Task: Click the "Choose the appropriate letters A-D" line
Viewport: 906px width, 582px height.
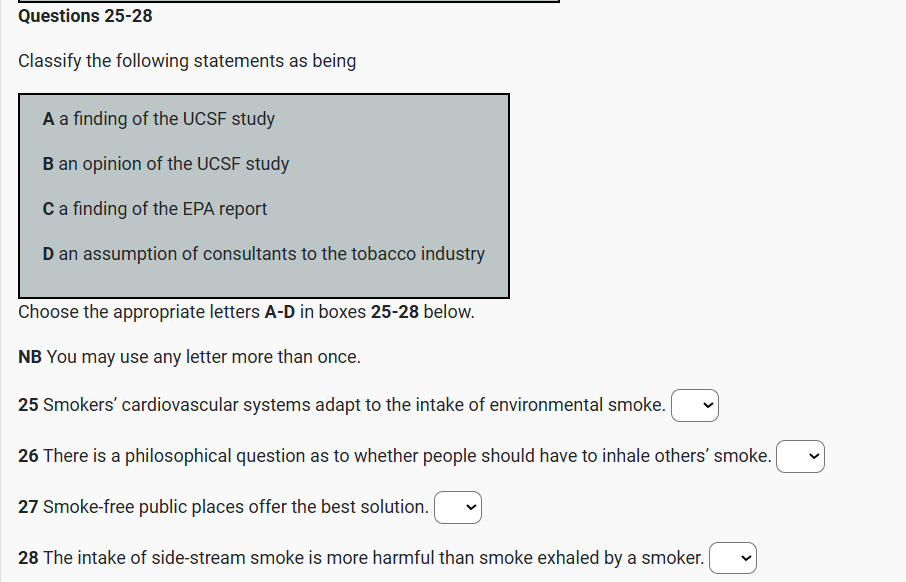Action: 246,311
